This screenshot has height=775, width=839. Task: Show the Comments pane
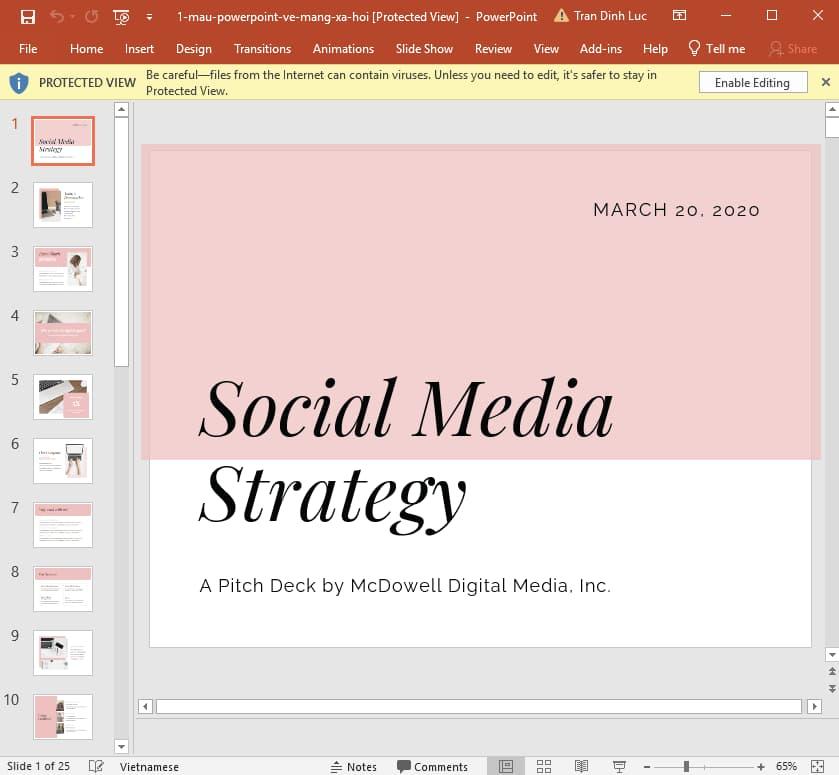(433, 766)
